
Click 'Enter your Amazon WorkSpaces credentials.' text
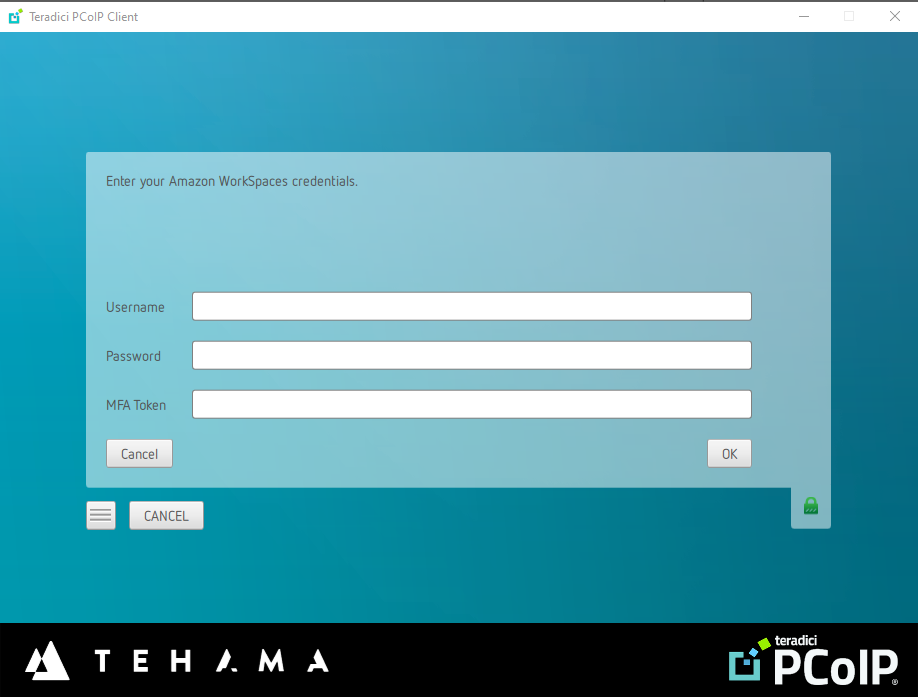click(232, 181)
